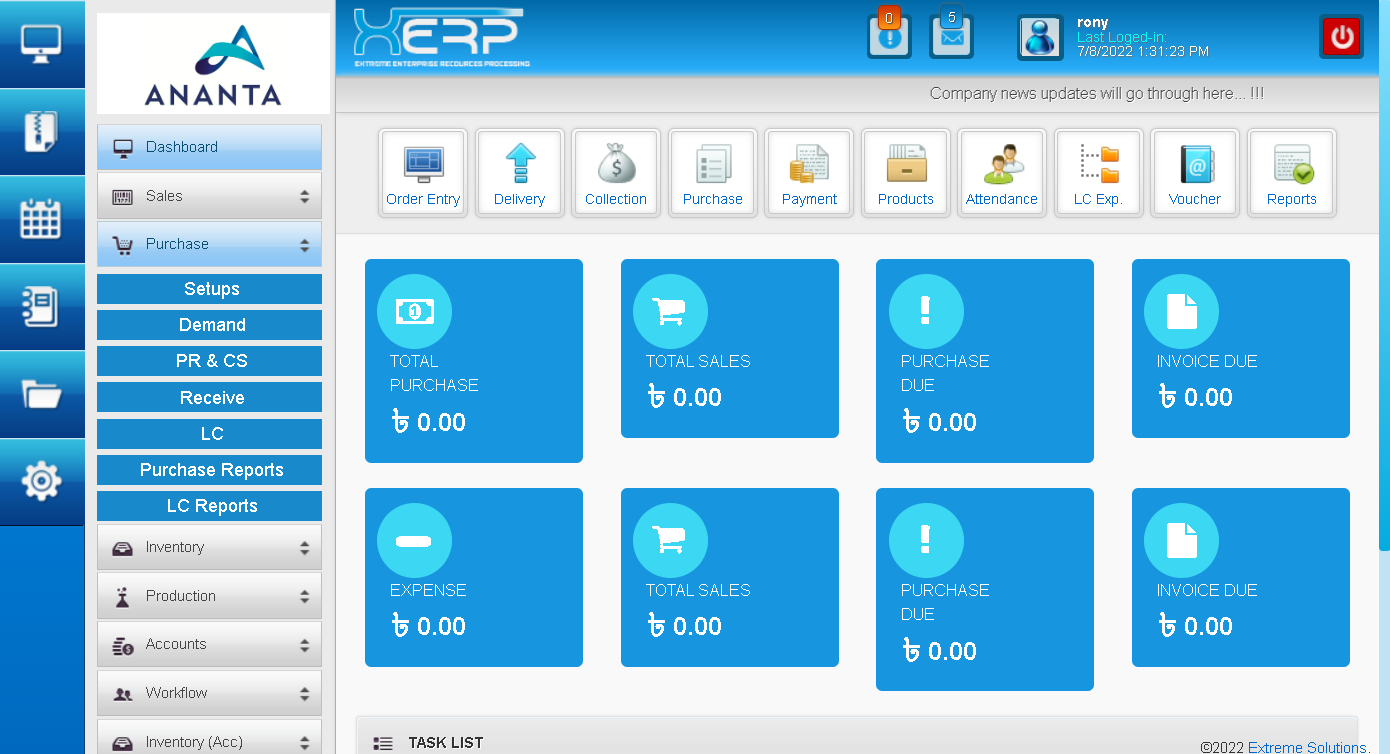
Task: Expand the Inventory menu section
Action: 209,547
